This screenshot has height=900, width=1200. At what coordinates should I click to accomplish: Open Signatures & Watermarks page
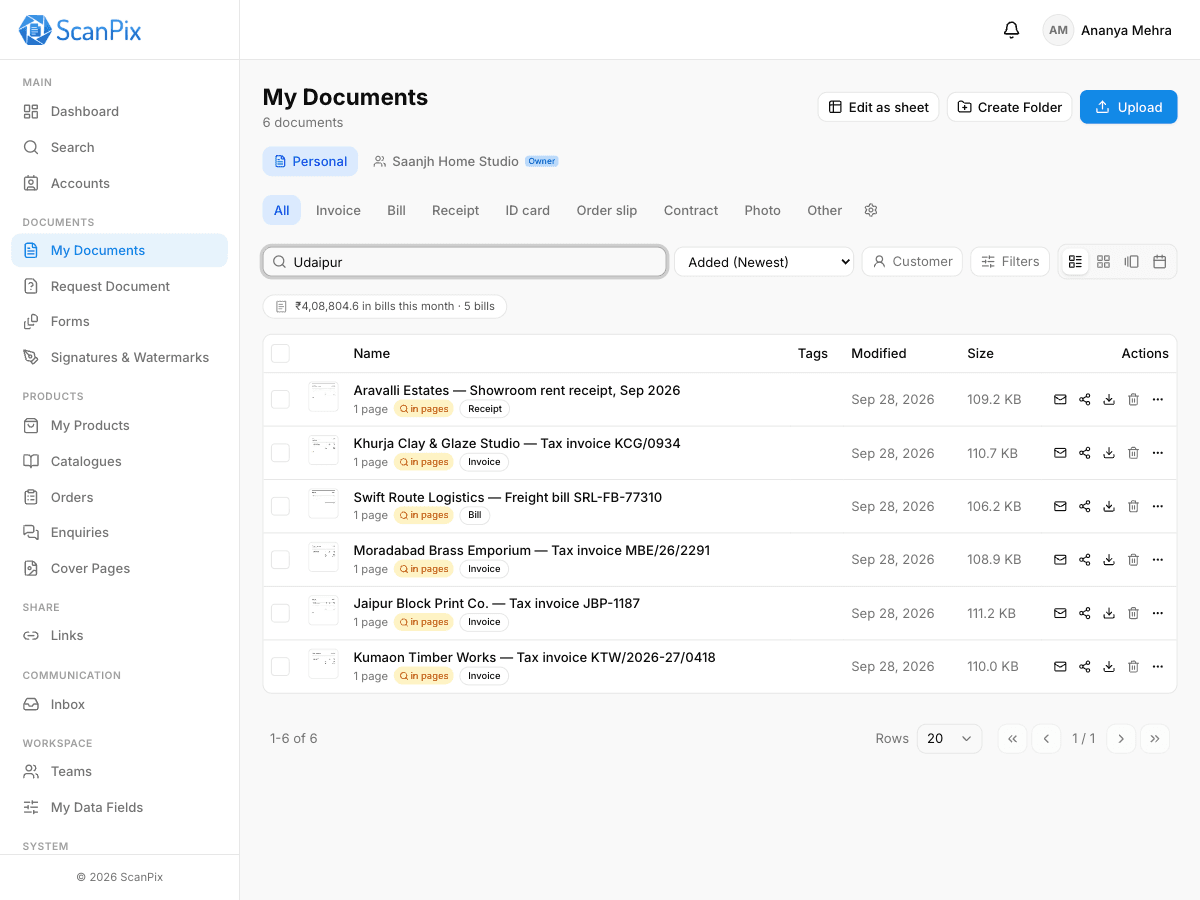pyautogui.click(x=119, y=357)
